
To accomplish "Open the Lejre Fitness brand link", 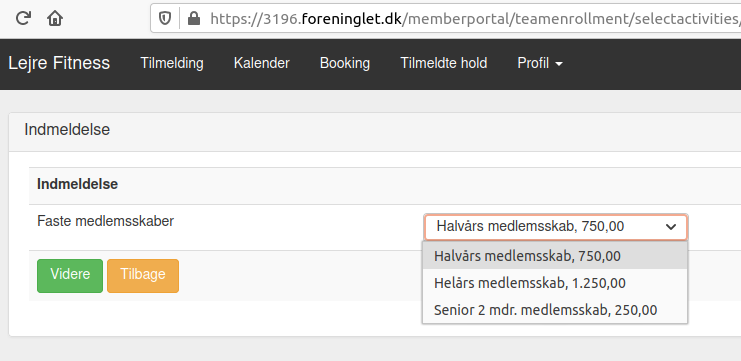I will (x=59, y=63).
